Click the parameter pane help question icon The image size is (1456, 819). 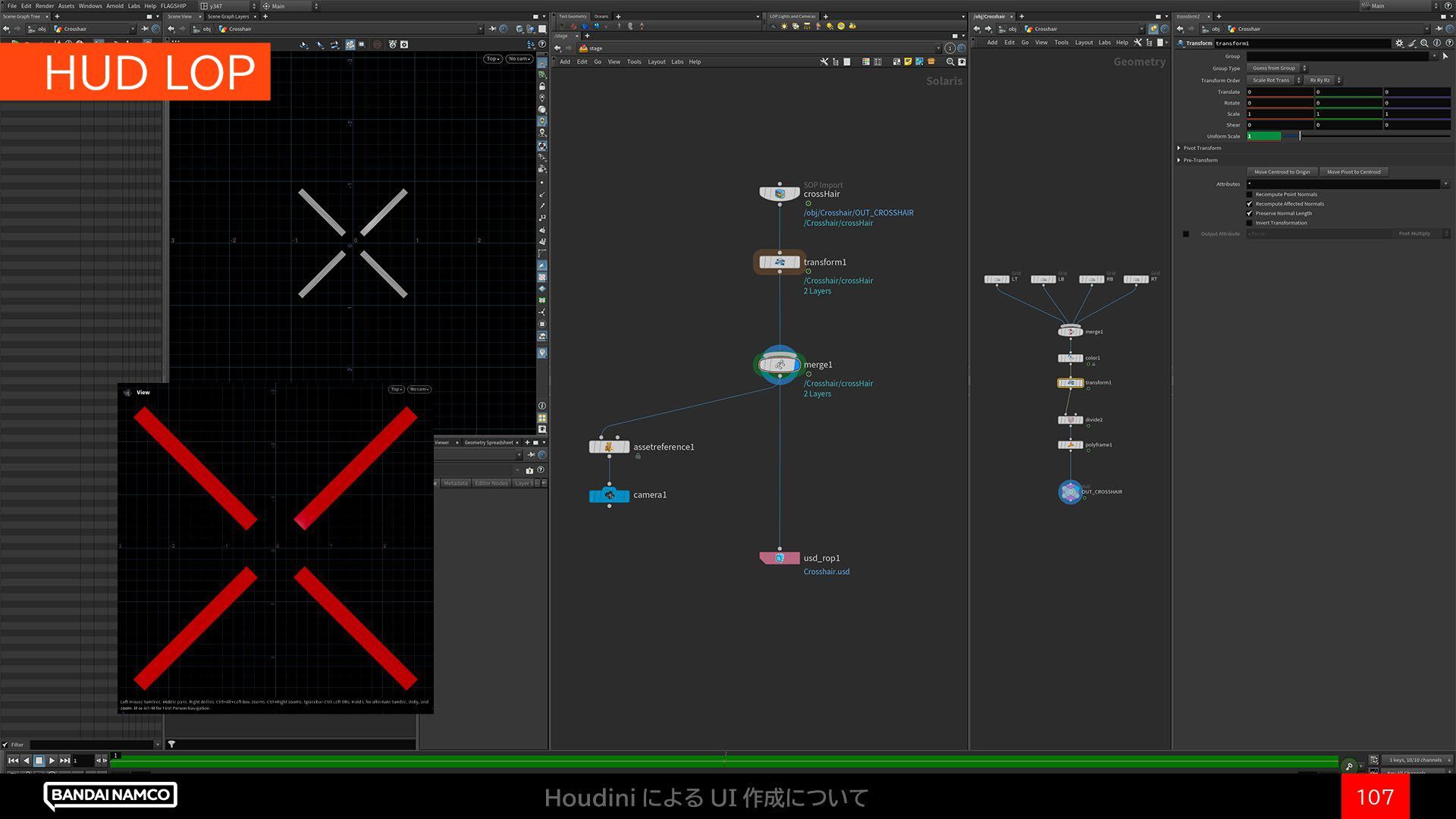tap(1449, 43)
